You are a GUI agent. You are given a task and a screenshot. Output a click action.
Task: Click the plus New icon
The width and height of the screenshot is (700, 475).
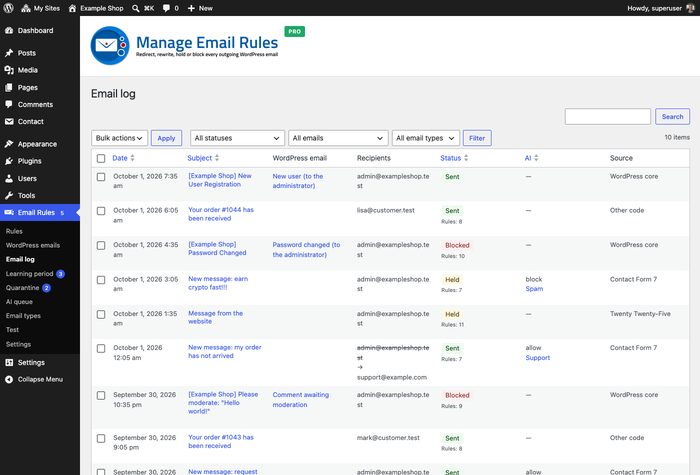[191, 8]
